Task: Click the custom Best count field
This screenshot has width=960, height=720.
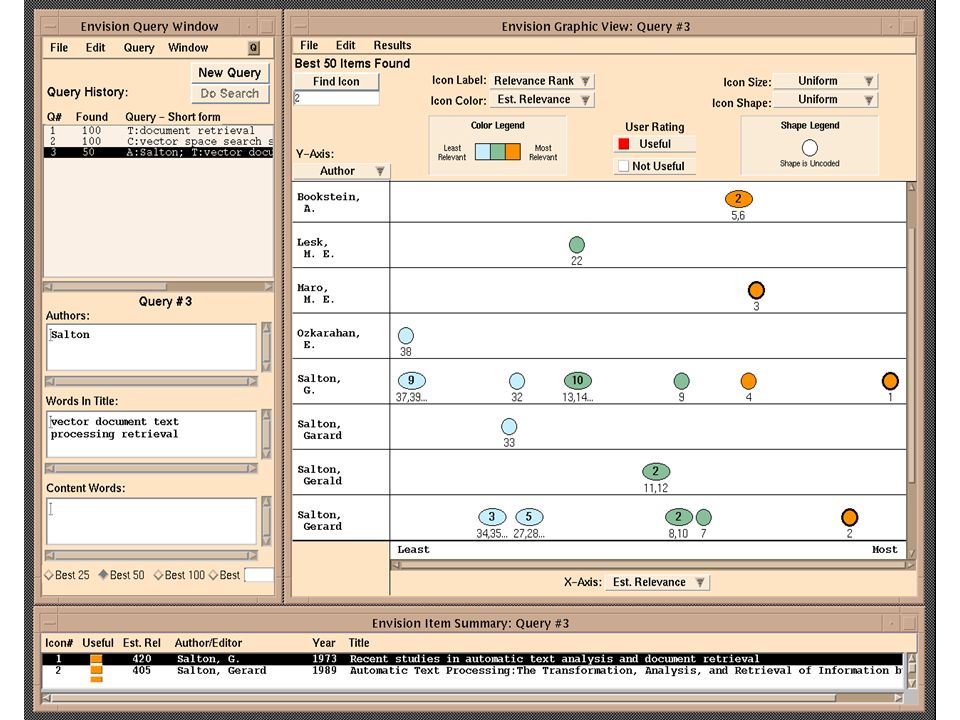Action: (258, 575)
